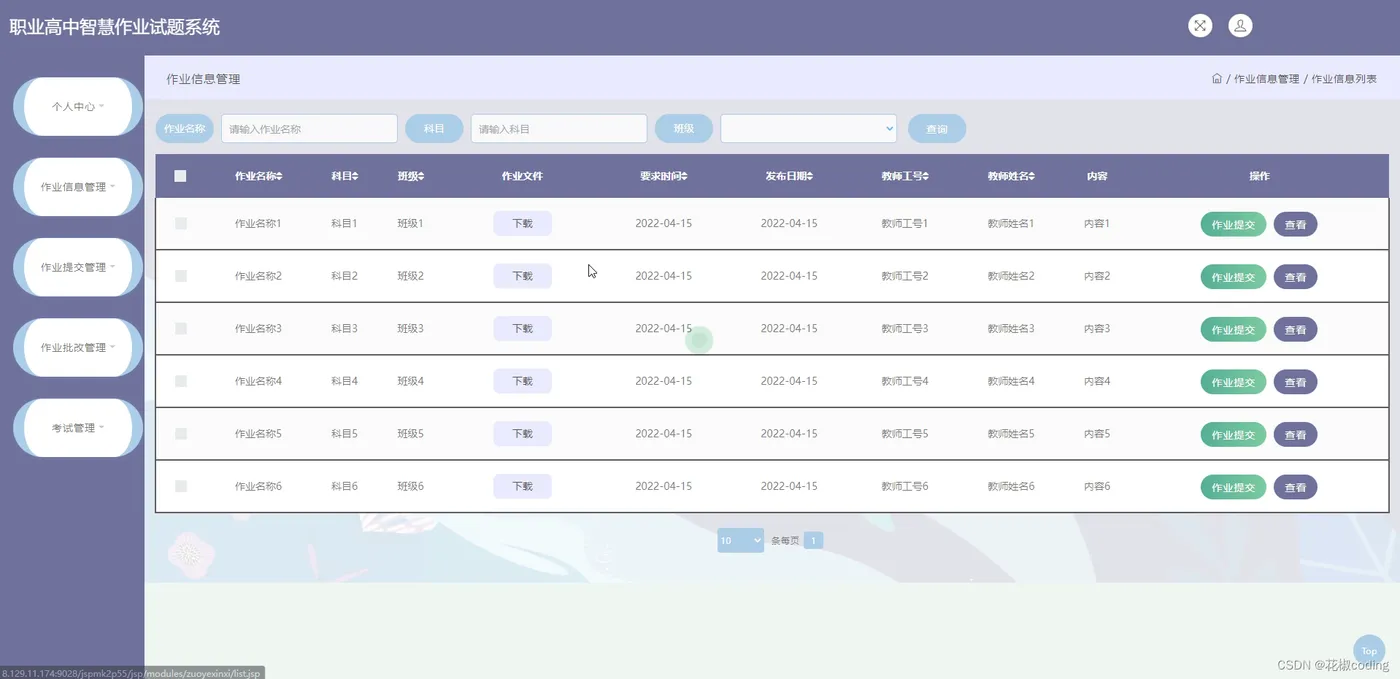Click the 职业高中智慧作业试题系统 title
Screen dimensions: 1400x679
114,27
